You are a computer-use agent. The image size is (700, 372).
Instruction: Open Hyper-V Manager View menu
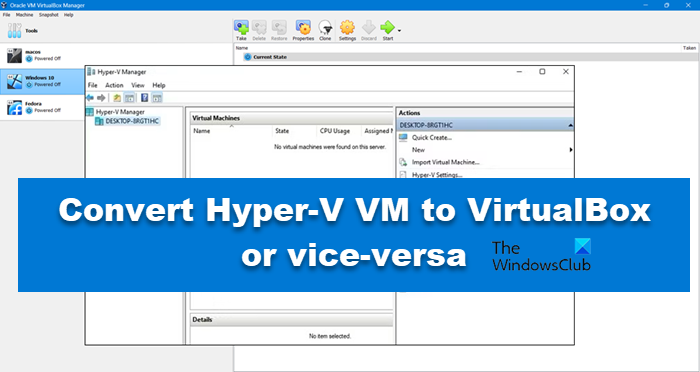[x=138, y=85]
